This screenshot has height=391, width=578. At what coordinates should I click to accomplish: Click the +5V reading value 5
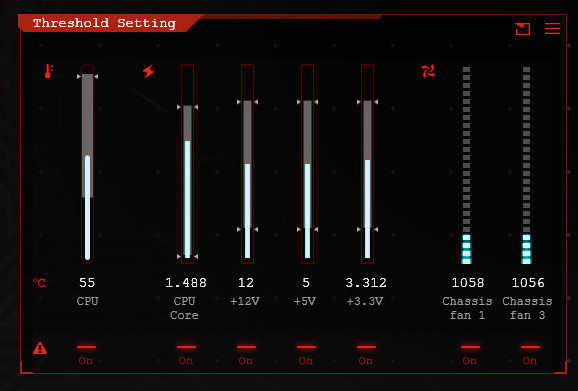point(306,283)
